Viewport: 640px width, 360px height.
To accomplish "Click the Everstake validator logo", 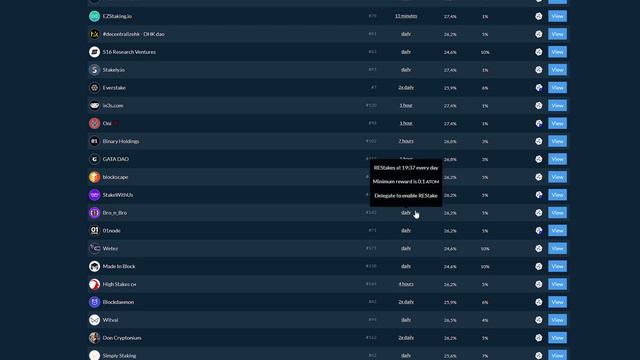I will click(x=94, y=87).
